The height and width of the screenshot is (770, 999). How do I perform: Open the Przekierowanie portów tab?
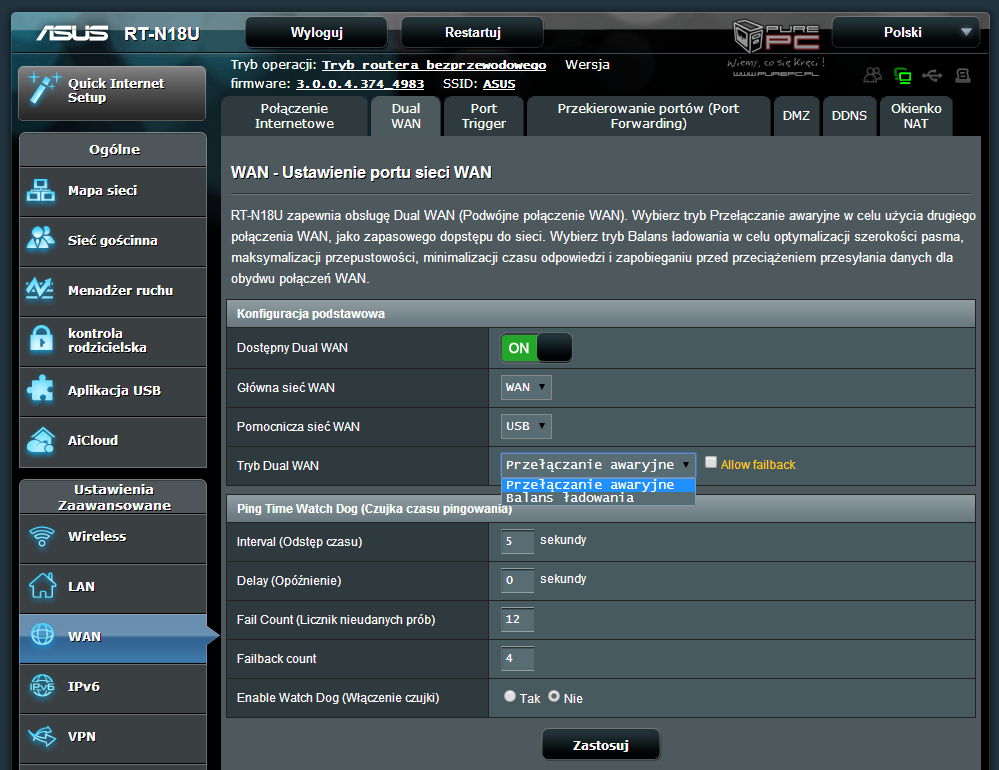tap(649, 116)
